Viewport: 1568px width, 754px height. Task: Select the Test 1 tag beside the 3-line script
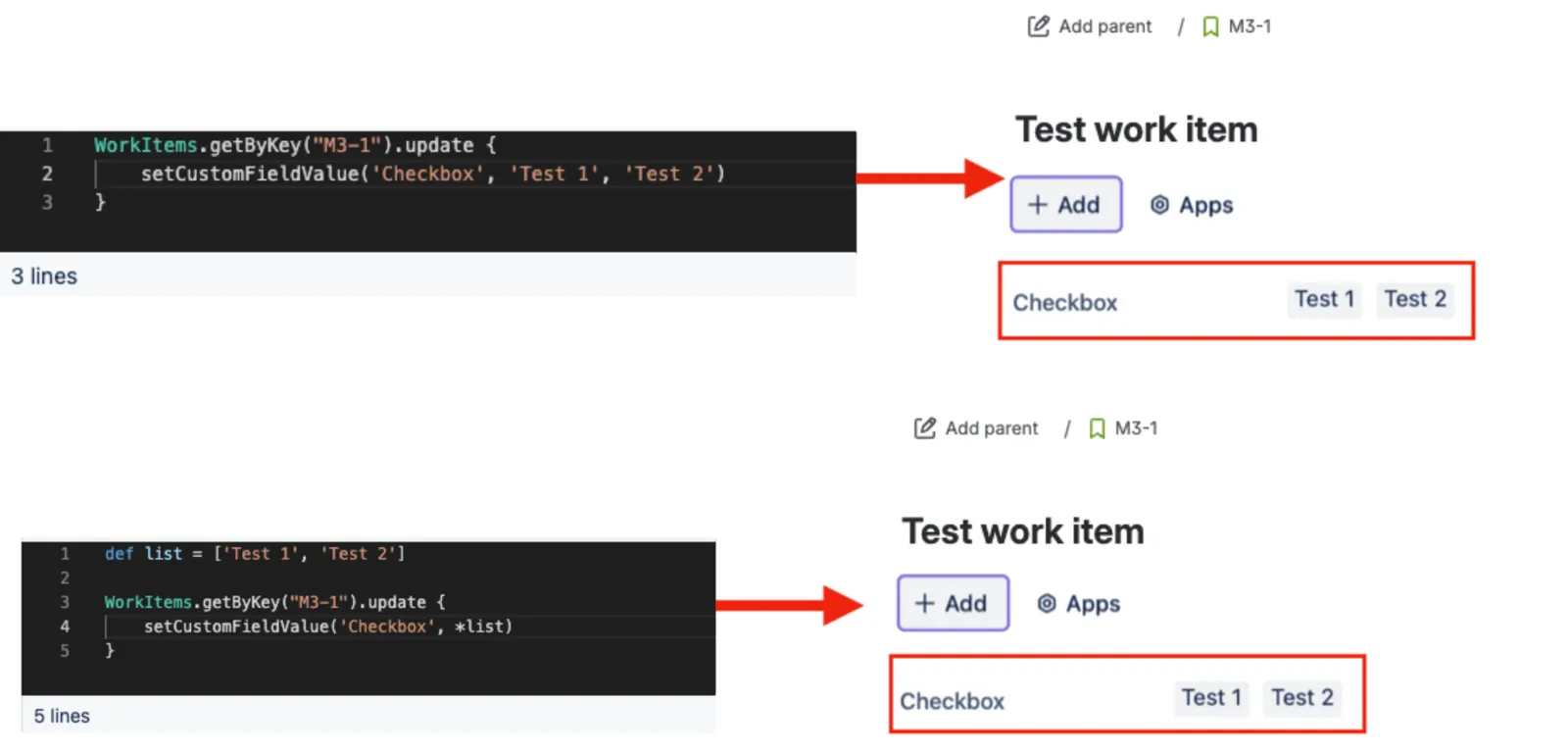click(1324, 299)
